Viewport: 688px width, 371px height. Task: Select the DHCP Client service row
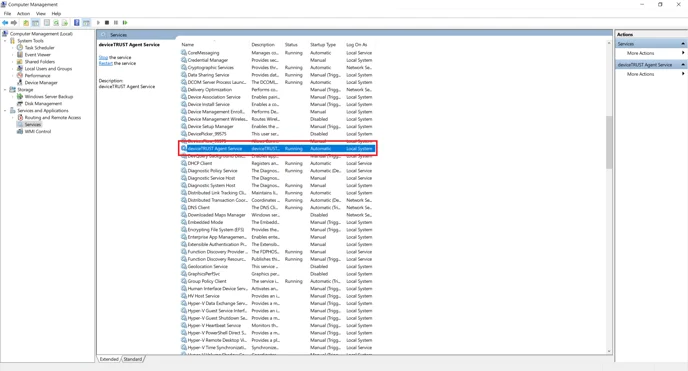point(278,163)
